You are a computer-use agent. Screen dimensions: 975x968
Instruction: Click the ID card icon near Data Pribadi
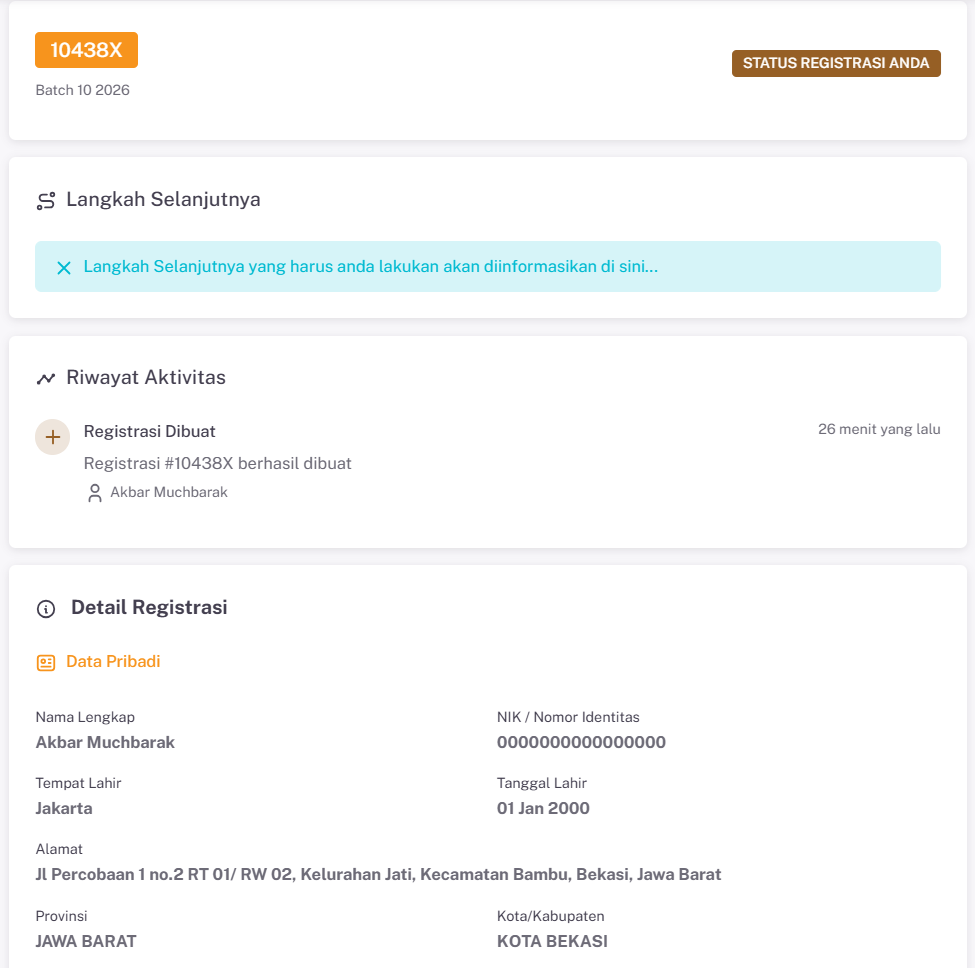[46, 662]
